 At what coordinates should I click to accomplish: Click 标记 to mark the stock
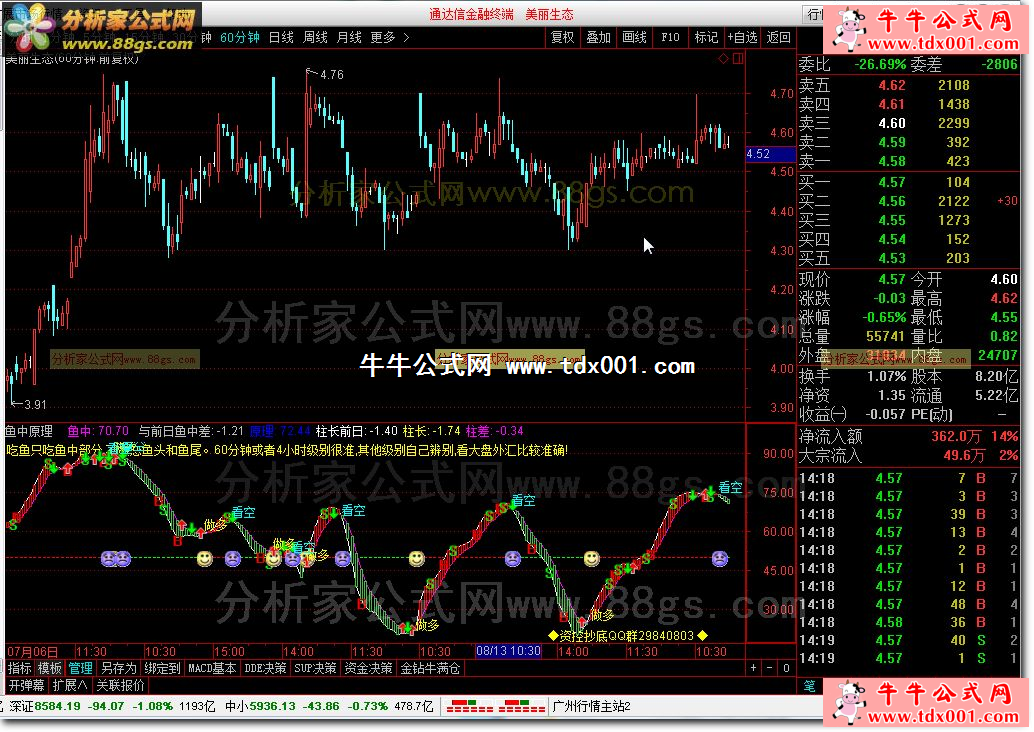click(706, 38)
